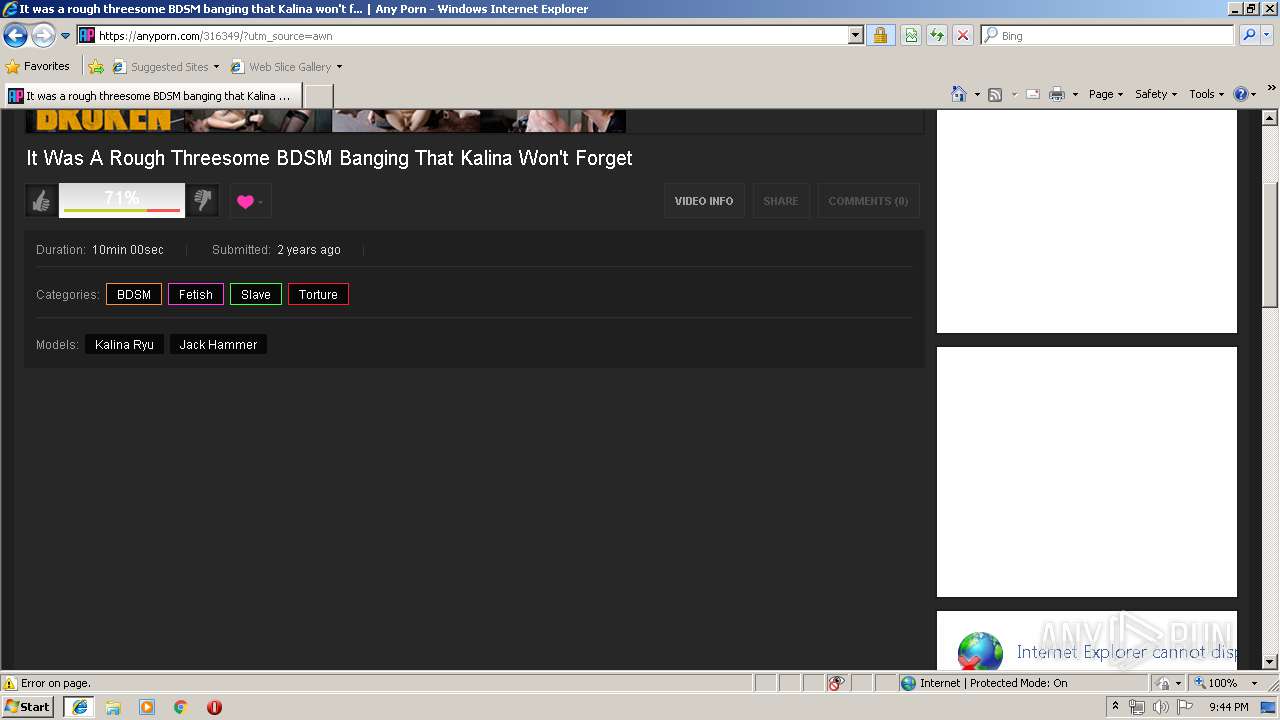The image size is (1280, 720).
Task: Expand the address bar autocomplete dropdown
Action: (855, 35)
